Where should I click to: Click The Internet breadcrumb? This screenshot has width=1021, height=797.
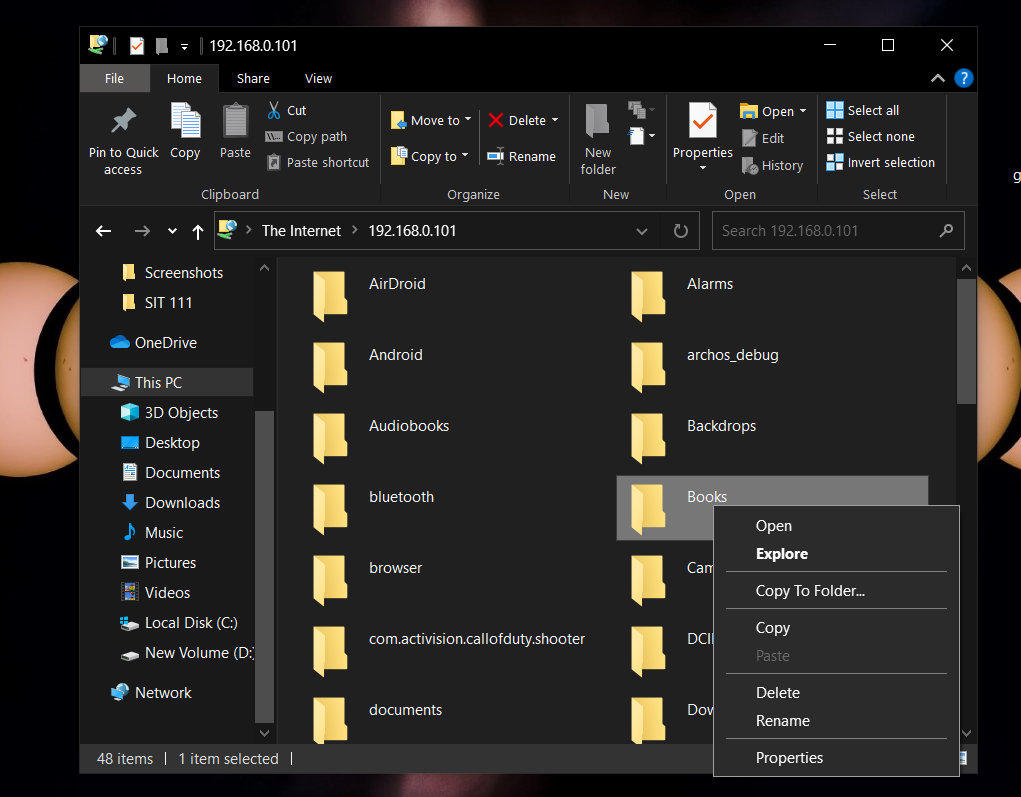coord(301,231)
